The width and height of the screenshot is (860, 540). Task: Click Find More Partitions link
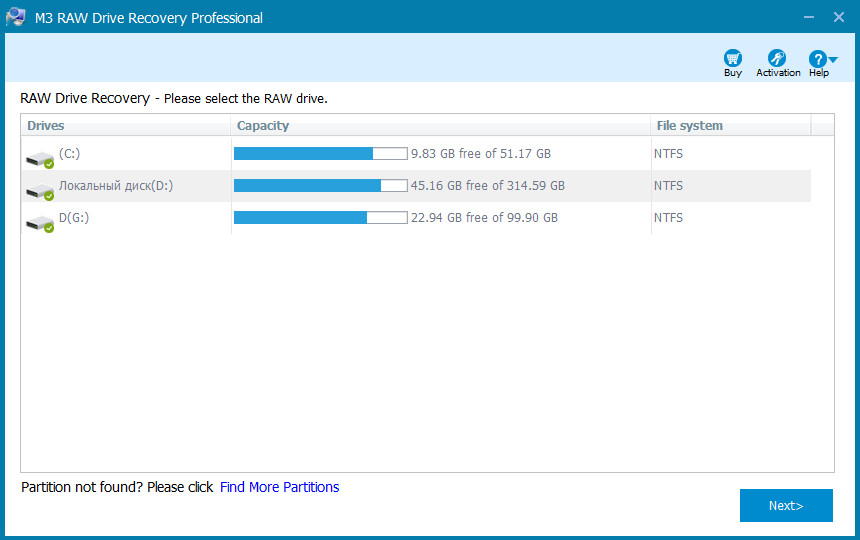pos(280,487)
